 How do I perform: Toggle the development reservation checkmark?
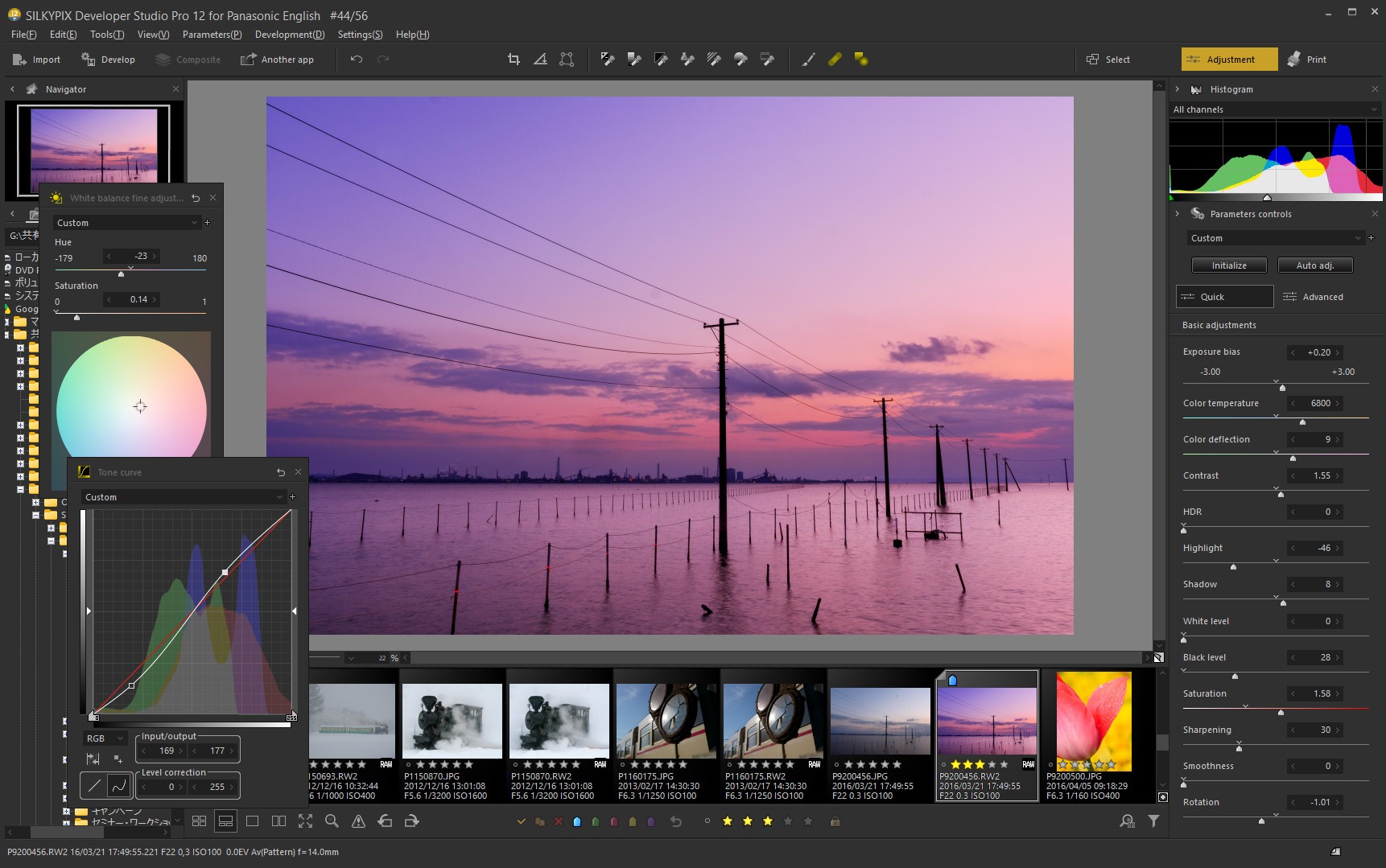coord(521,821)
